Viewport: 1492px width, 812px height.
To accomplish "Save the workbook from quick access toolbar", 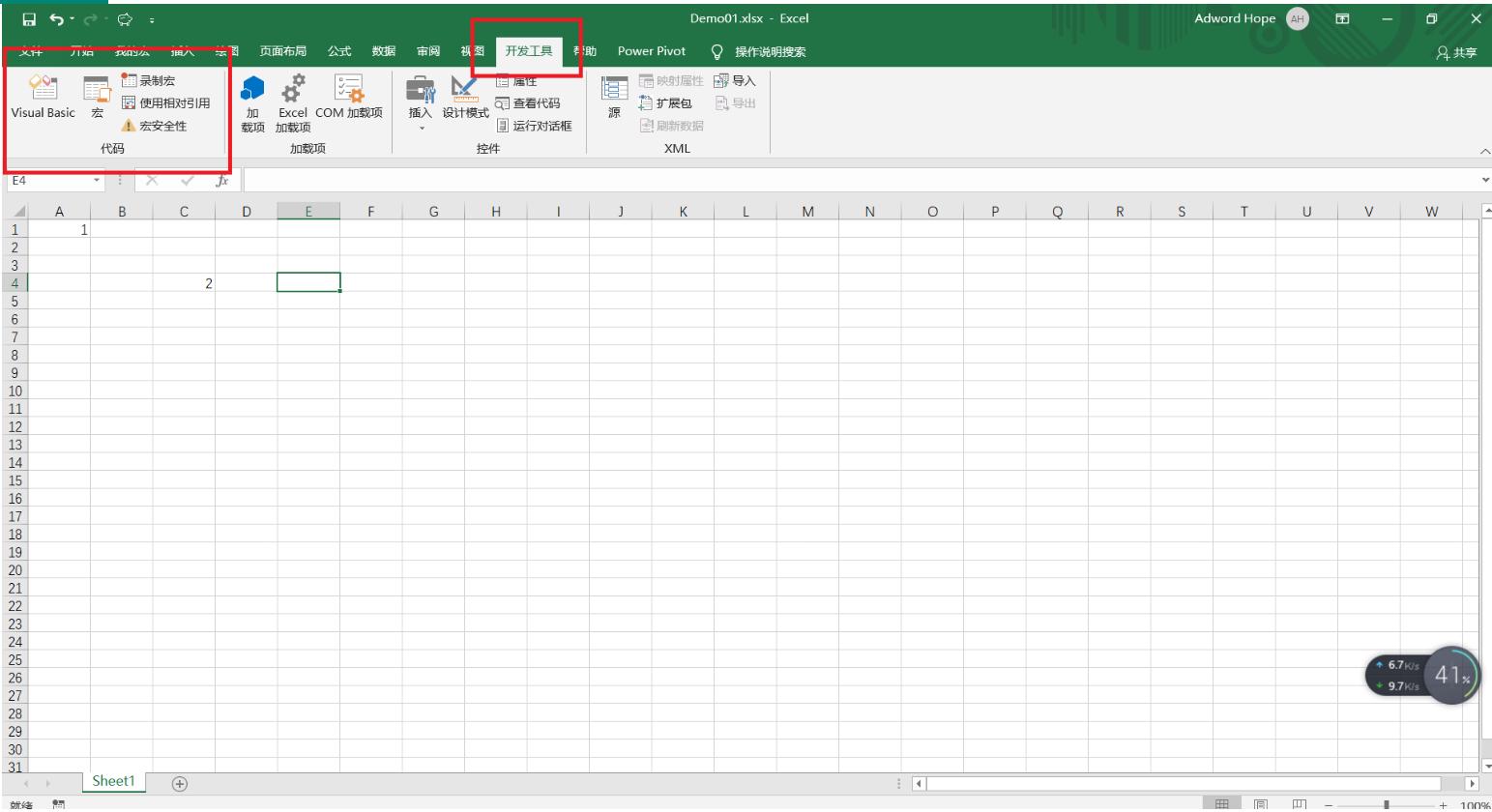I will (x=29, y=19).
